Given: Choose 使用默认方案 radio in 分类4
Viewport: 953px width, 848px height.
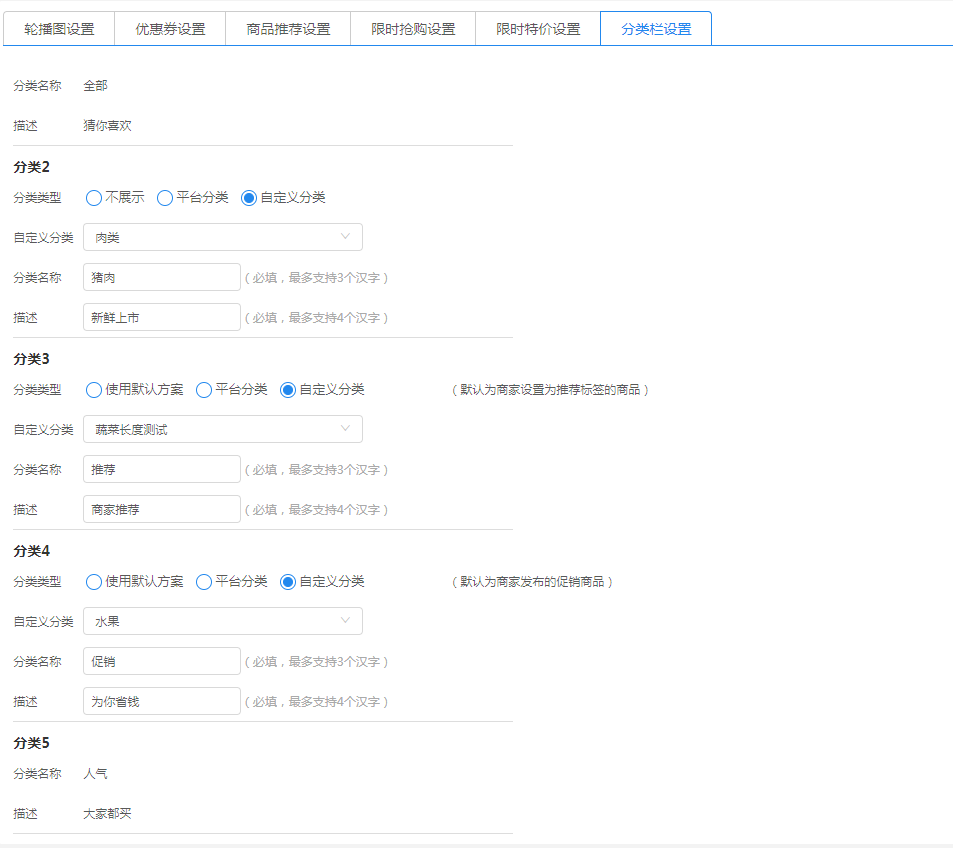Looking at the screenshot, I should [94, 582].
